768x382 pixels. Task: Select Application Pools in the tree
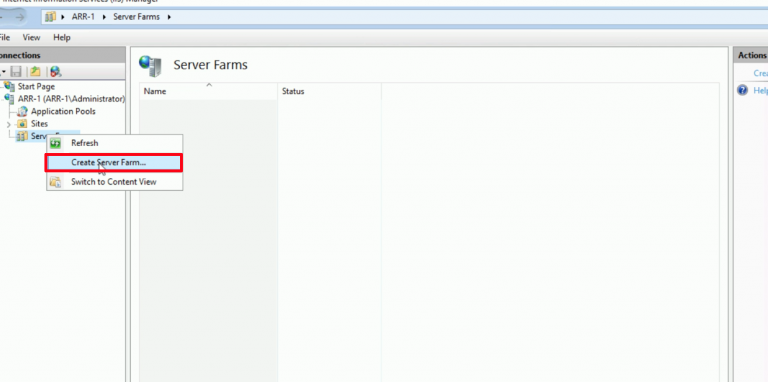click(63, 112)
